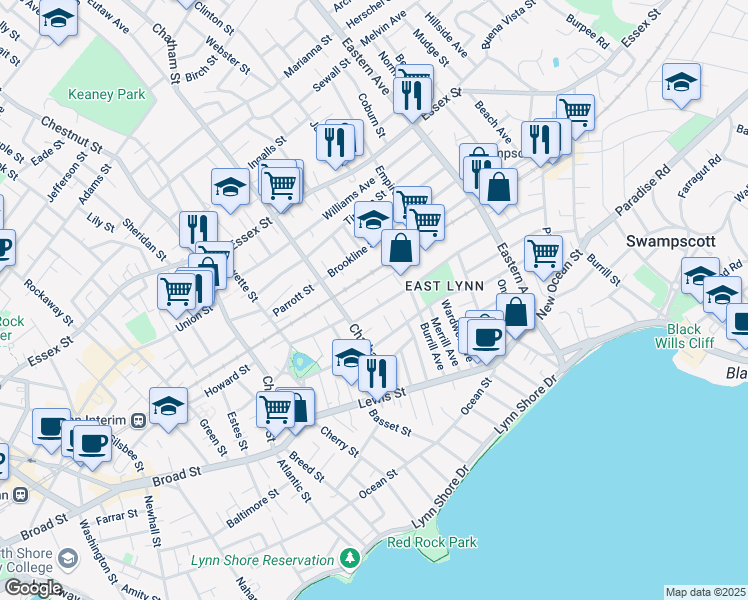Open the restaurant marker west of Coburn St
Screen dimensions: 748x600
tap(335, 143)
